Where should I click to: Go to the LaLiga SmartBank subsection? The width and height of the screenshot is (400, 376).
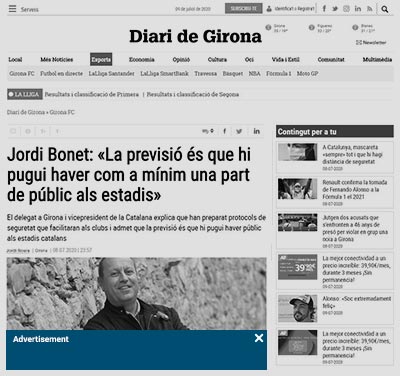(164, 74)
